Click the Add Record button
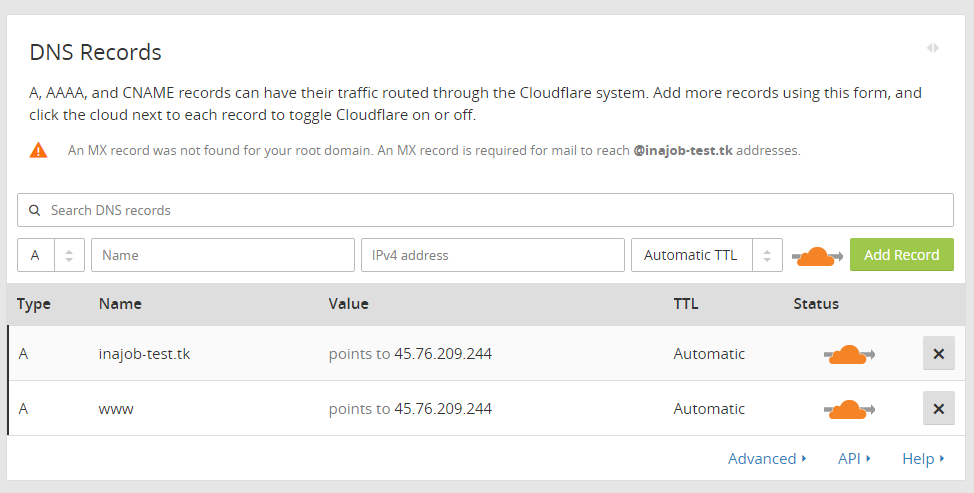This screenshot has height=493, width=974. 901,255
